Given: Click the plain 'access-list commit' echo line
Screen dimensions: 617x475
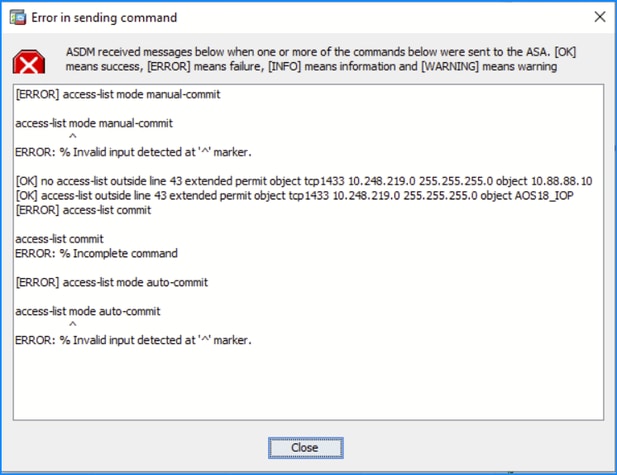Looking at the screenshot, I should (x=59, y=239).
